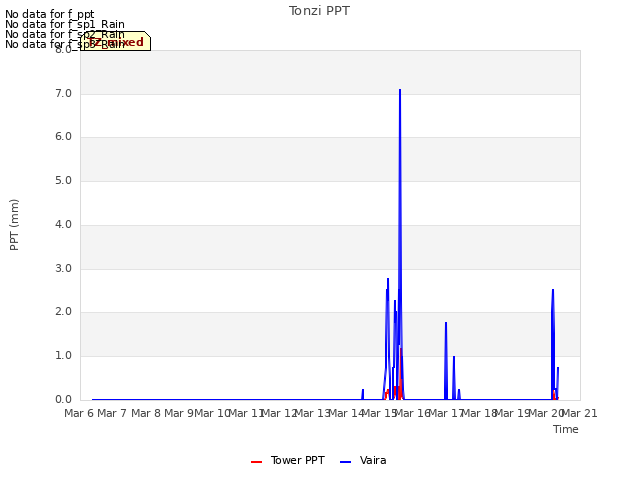Click the Mar 7 x-axis tick label
Screen dimensions: 640x480
(x=112, y=413)
